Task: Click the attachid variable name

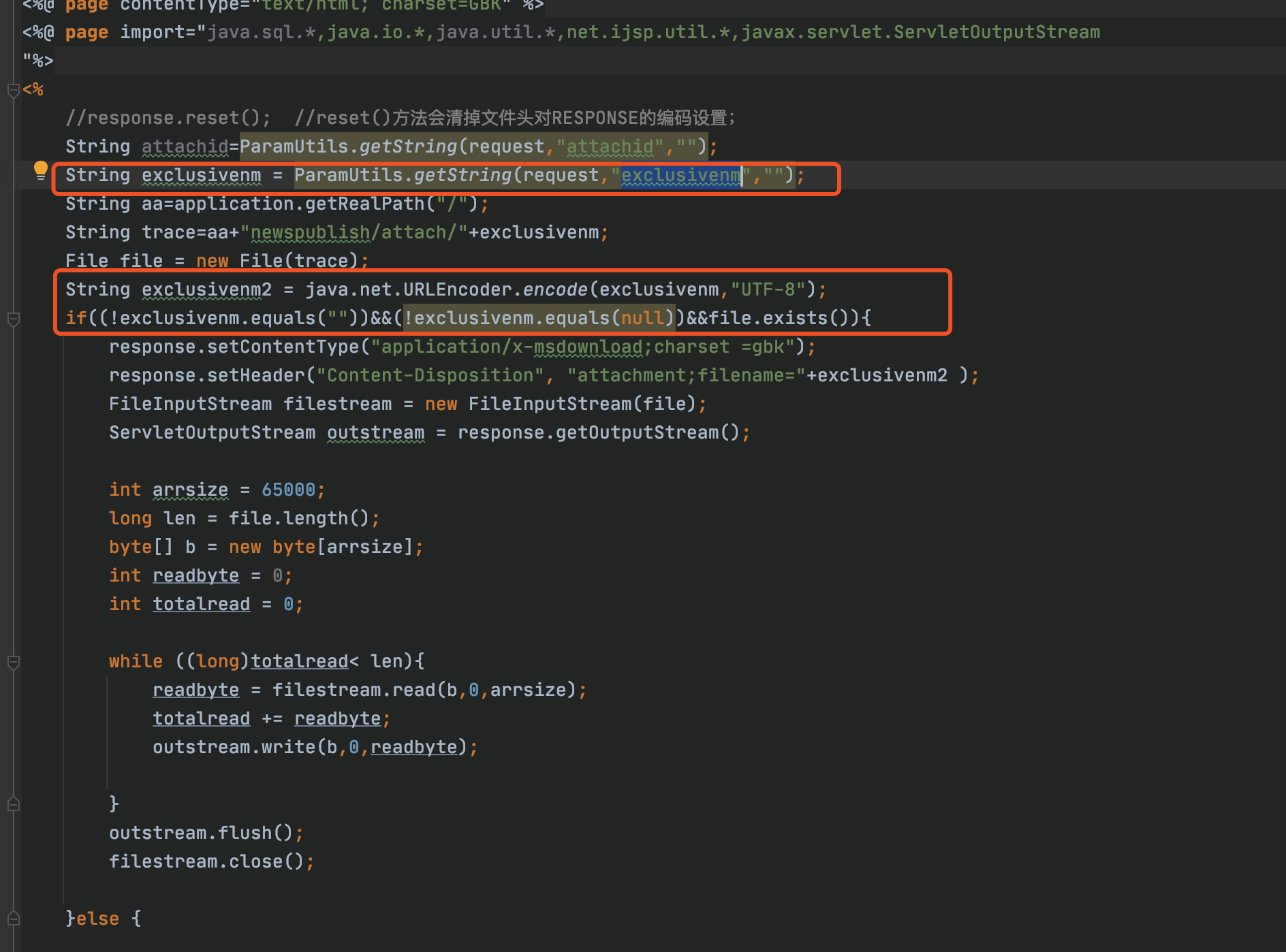Action: (185, 146)
